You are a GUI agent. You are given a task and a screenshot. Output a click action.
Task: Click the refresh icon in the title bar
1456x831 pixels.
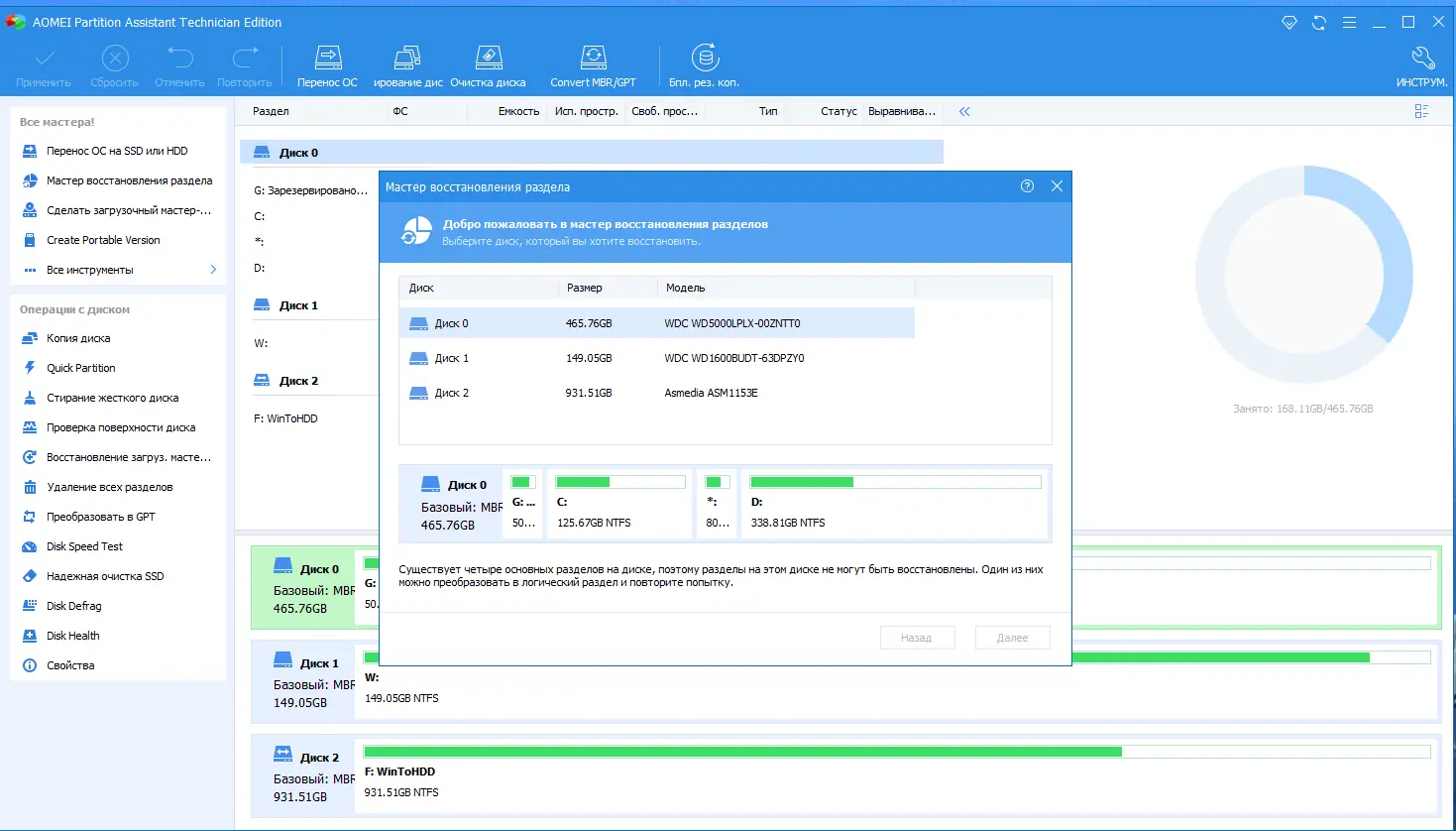coord(1319,22)
